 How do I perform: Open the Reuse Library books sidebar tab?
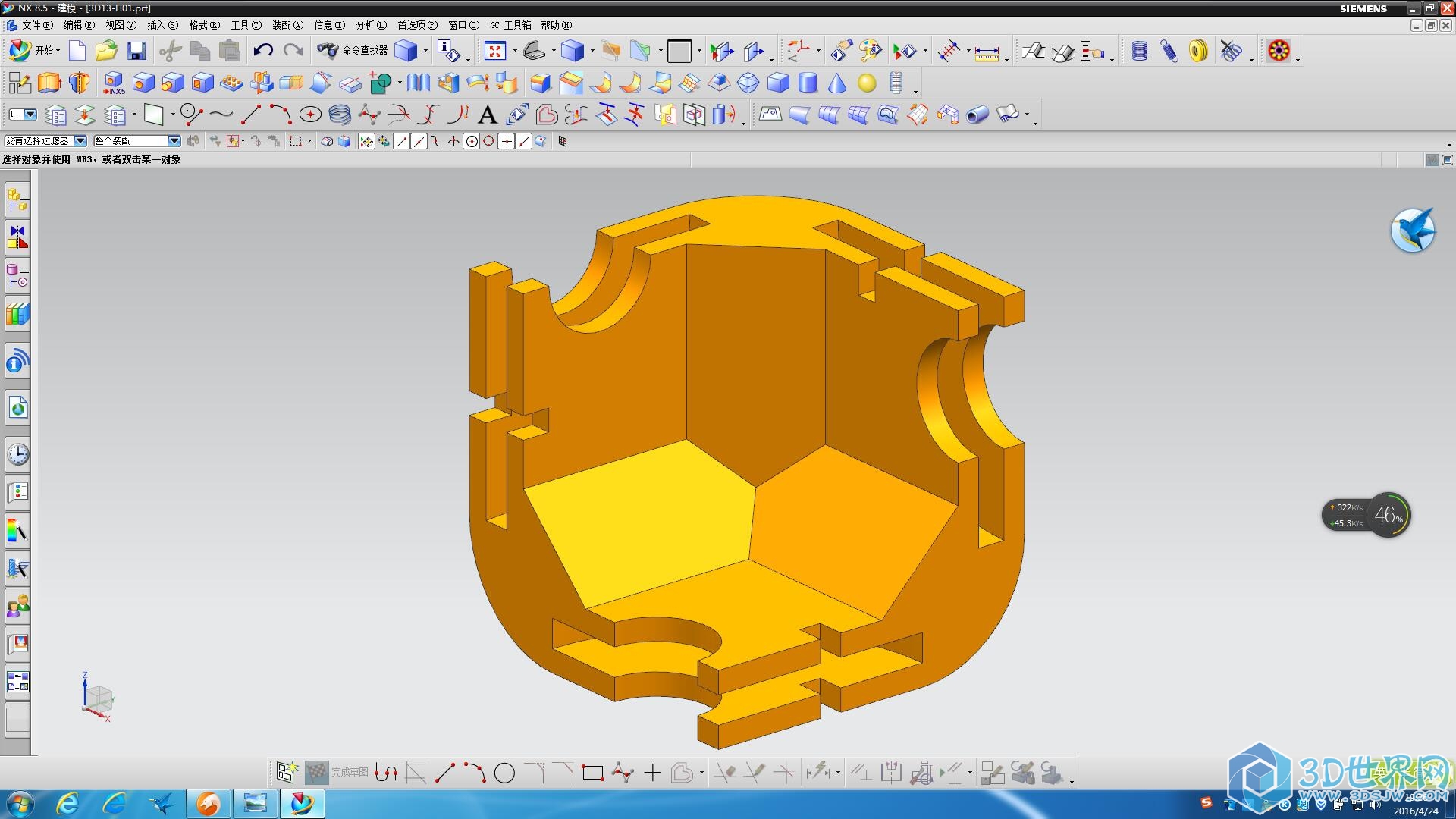point(17,313)
